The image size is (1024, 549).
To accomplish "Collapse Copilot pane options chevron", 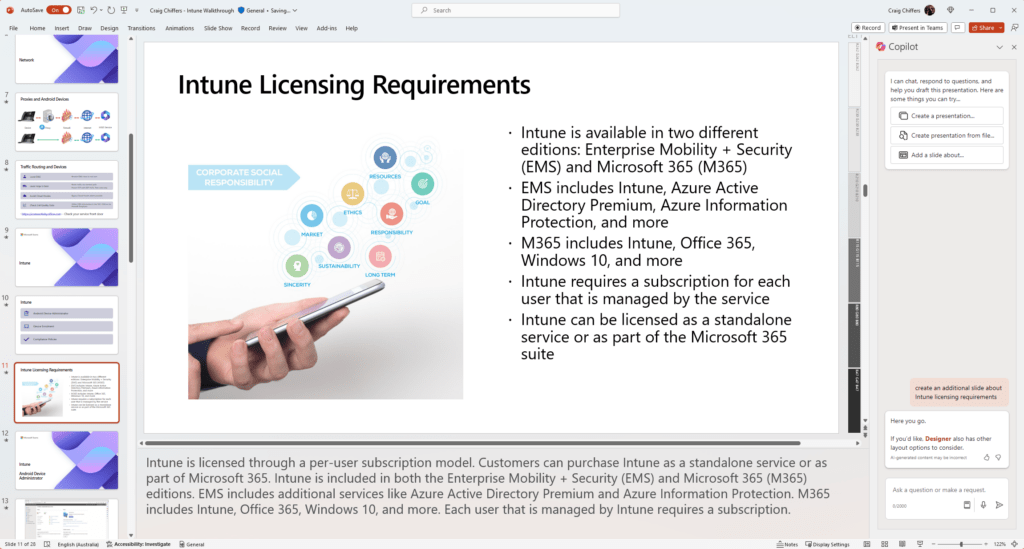I will (x=999, y=47).
